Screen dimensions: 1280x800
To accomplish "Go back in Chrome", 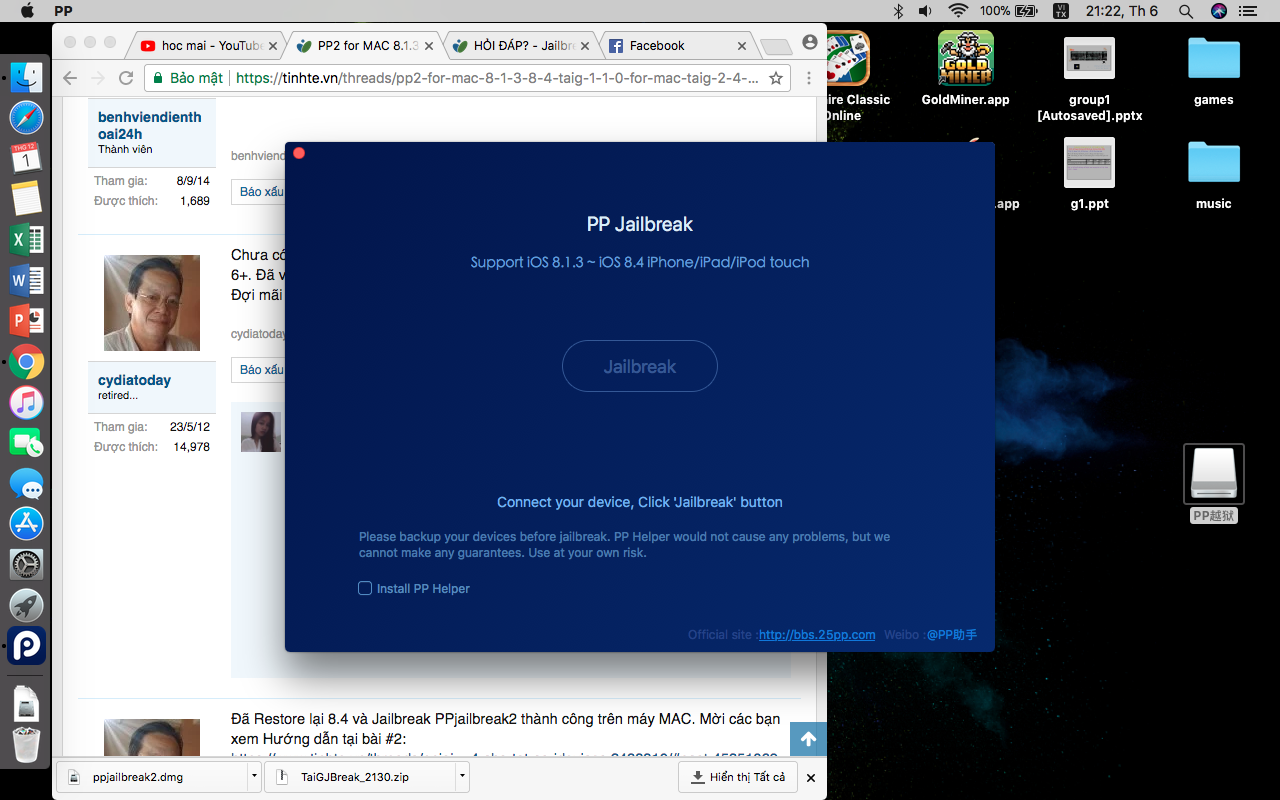I will (69, 78).
